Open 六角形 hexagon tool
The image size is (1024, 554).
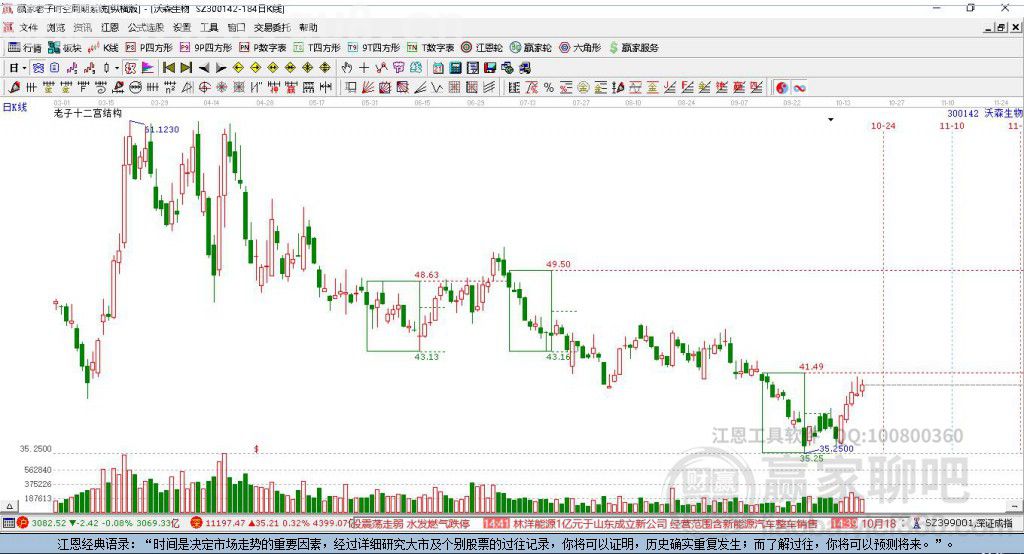pyautogui.click(x=580, y=48)
